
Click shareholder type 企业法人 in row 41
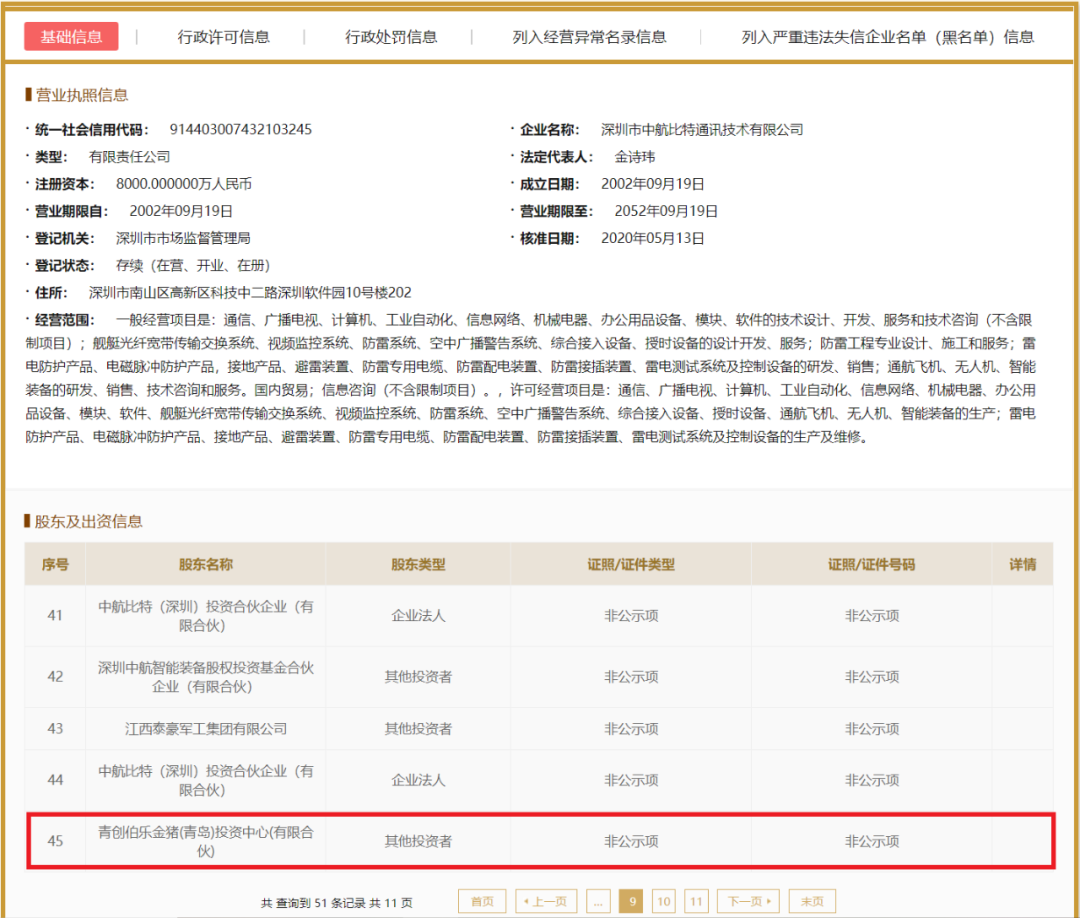(418, 616)
